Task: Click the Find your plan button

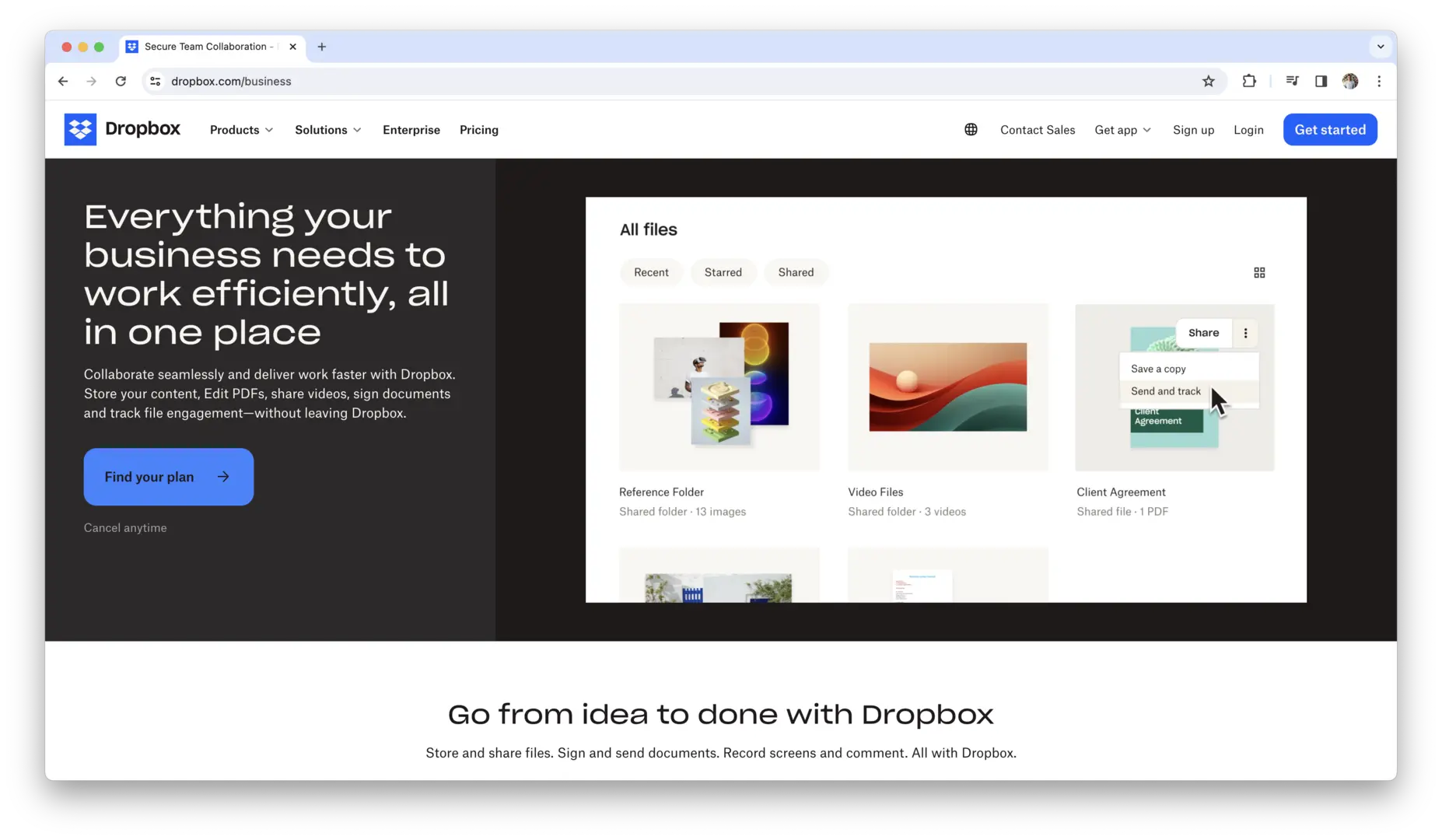Action: tap(169, 477)
